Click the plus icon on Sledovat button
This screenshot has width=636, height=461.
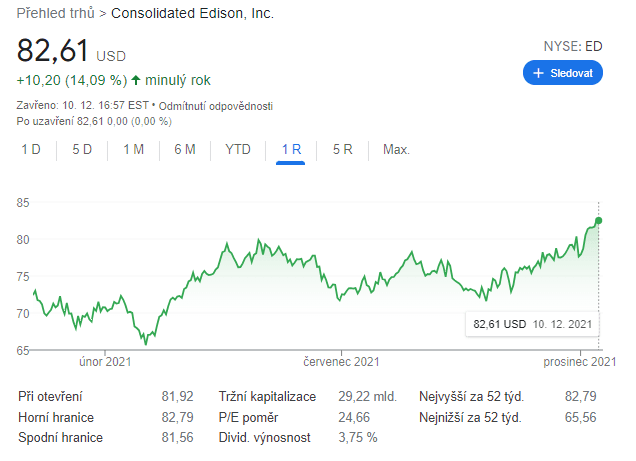click(538, 73)
